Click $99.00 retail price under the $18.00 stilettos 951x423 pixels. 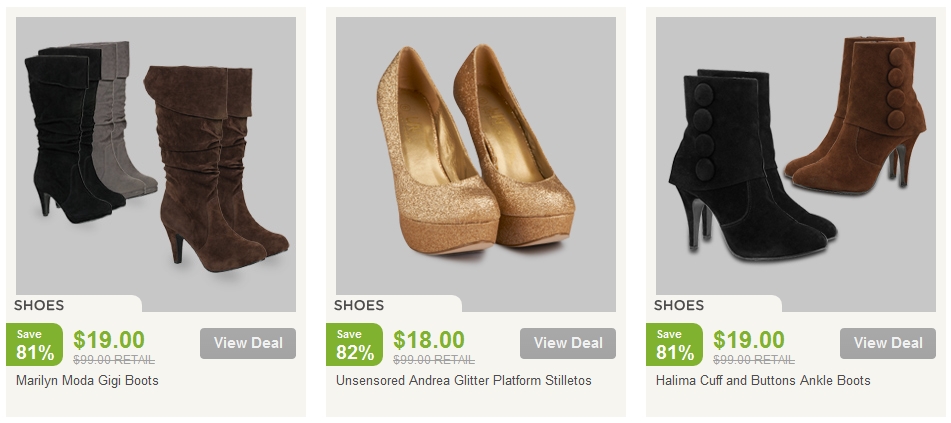tap(434, 360)
